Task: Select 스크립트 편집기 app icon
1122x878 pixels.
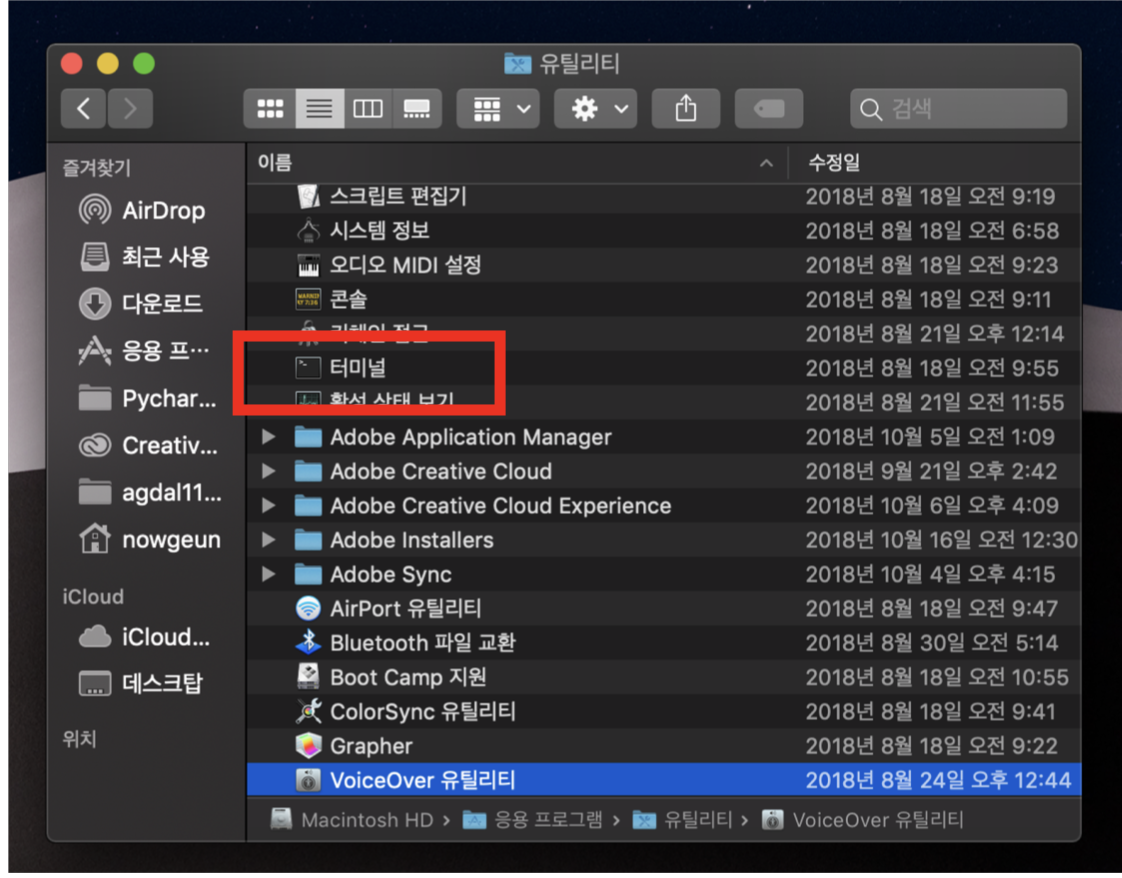Action: [308, 196]
